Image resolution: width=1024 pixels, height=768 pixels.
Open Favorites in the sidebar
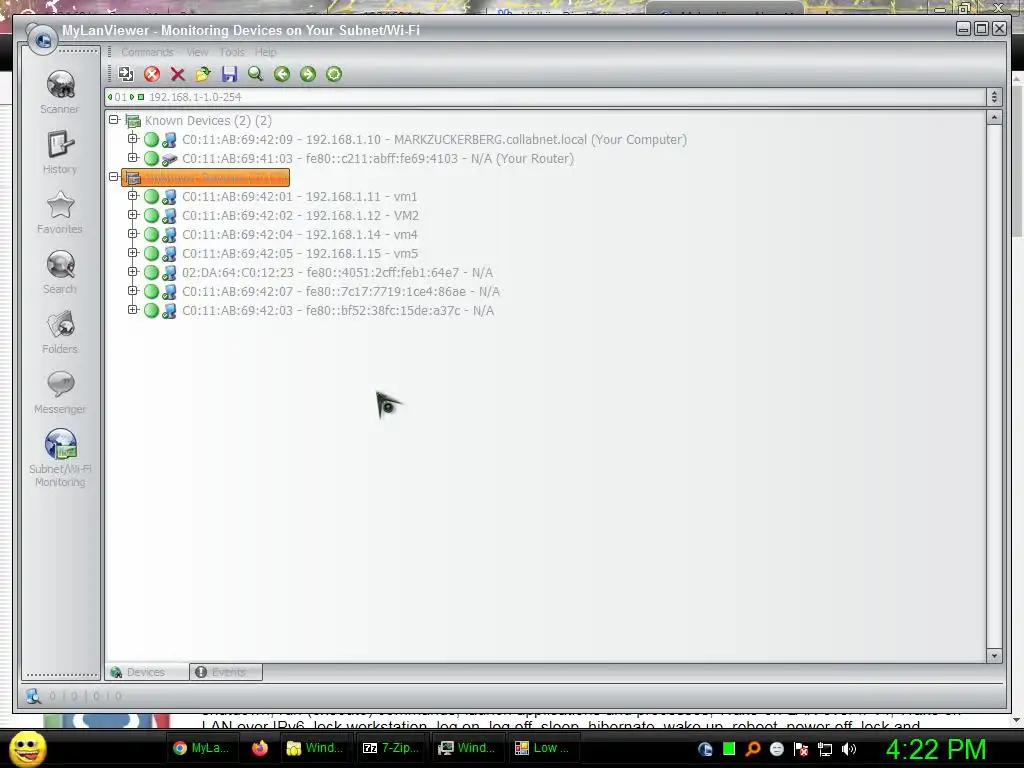(x=60, y=212)
